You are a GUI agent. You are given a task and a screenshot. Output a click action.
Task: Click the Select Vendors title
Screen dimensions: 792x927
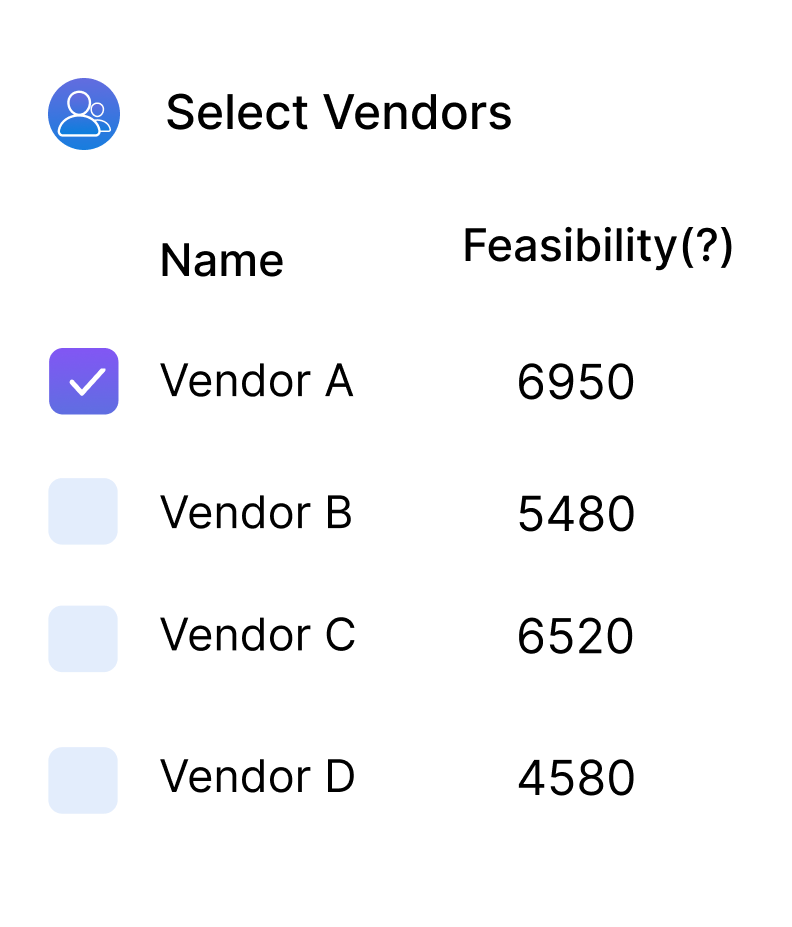(338, 113)
